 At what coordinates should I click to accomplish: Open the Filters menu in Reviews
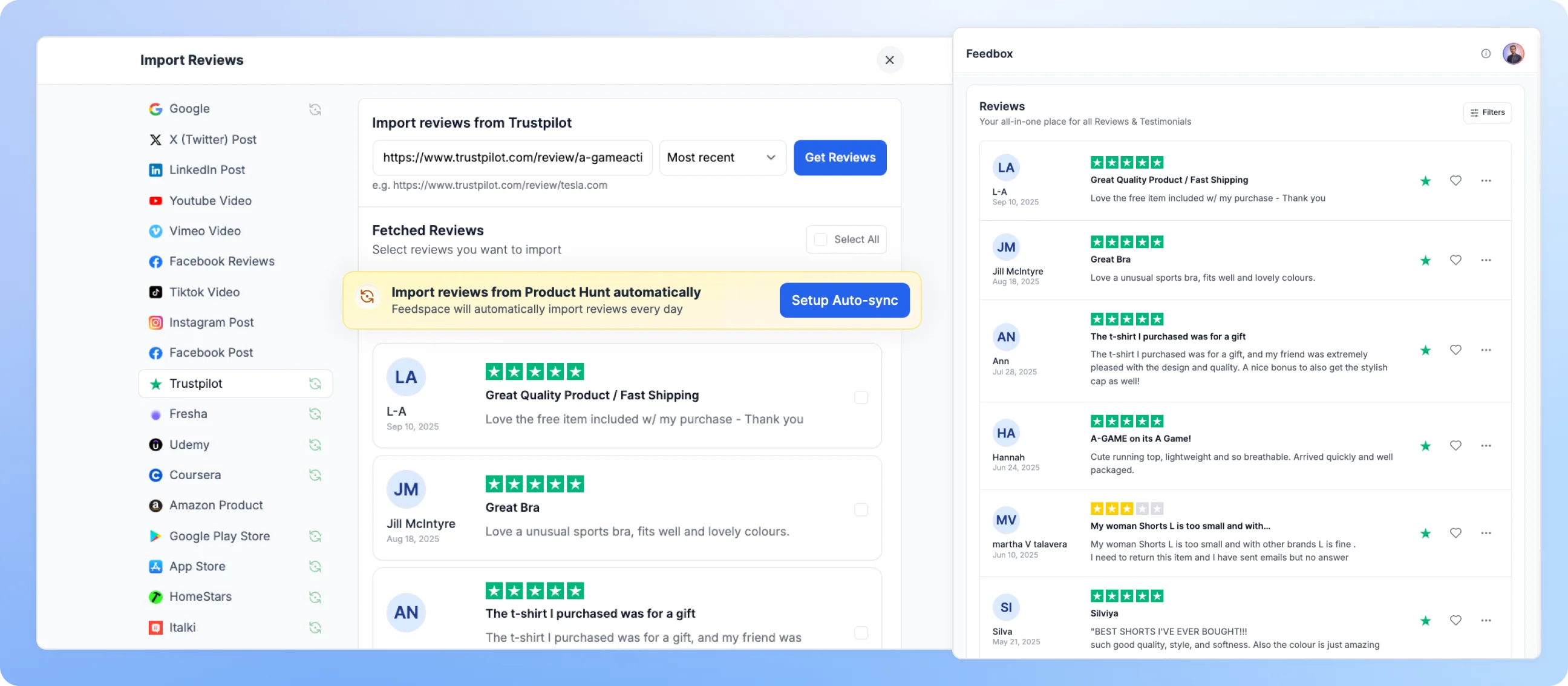click(1487, 113)
